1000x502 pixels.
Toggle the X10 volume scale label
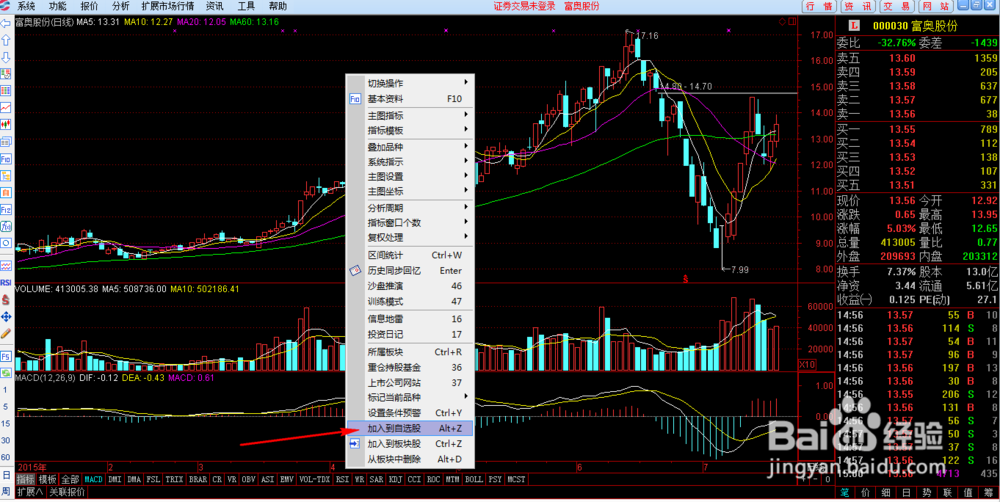click(807, 364)
